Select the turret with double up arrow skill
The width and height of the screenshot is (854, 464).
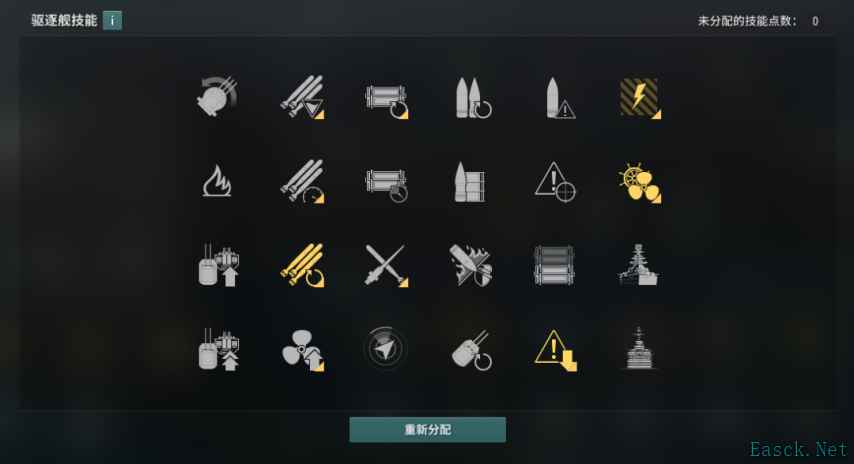218,350
